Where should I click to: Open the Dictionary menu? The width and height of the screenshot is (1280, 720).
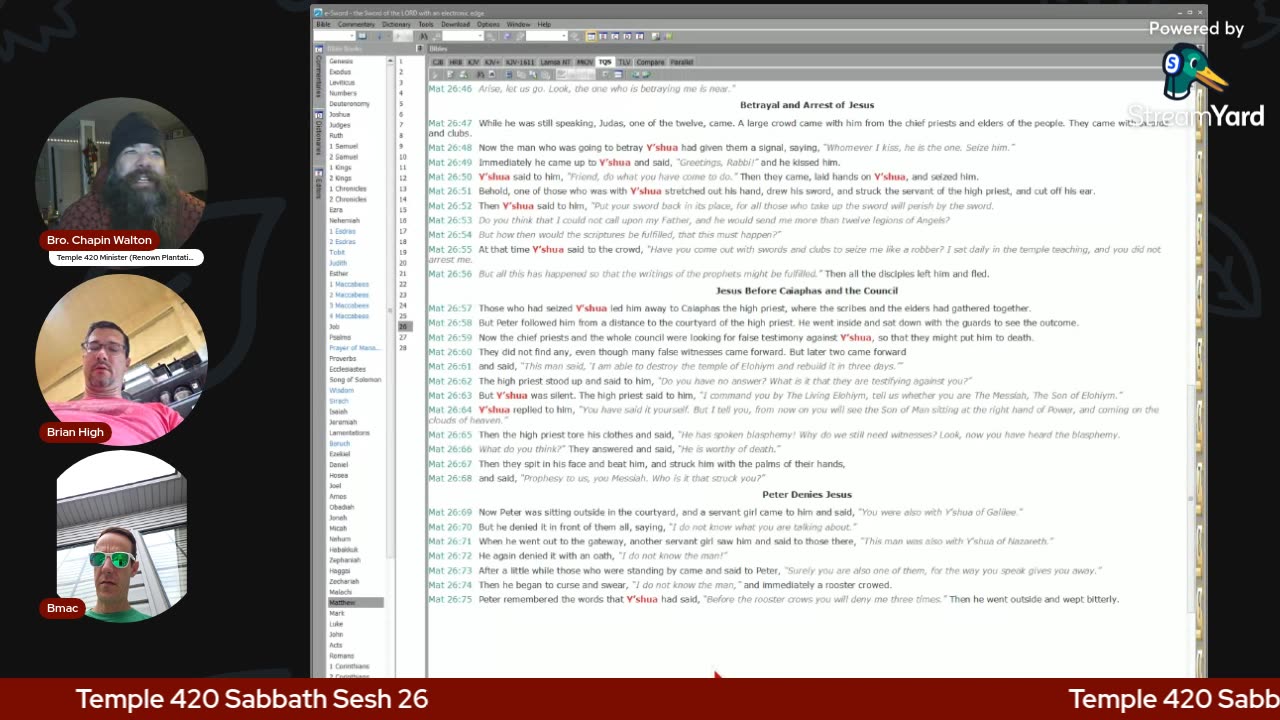(x=396, y=24)
